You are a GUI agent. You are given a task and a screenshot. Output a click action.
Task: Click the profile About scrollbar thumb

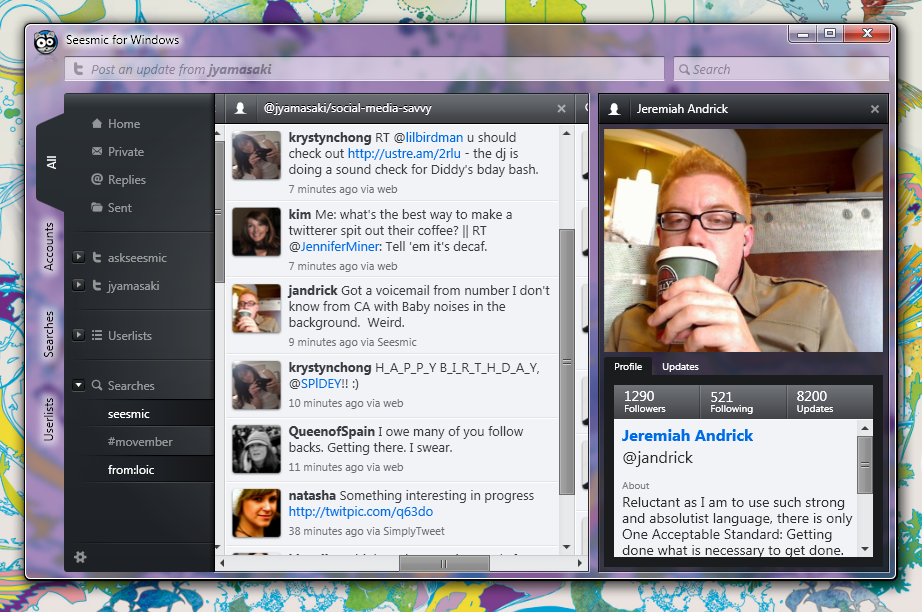pos(864,464)
